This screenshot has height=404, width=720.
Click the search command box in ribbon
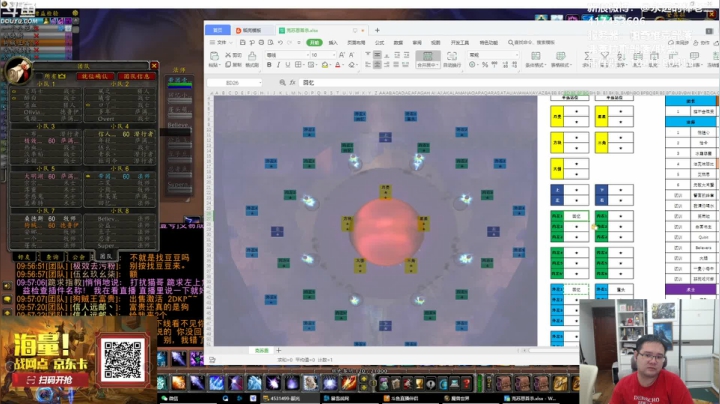click(532, 42)
